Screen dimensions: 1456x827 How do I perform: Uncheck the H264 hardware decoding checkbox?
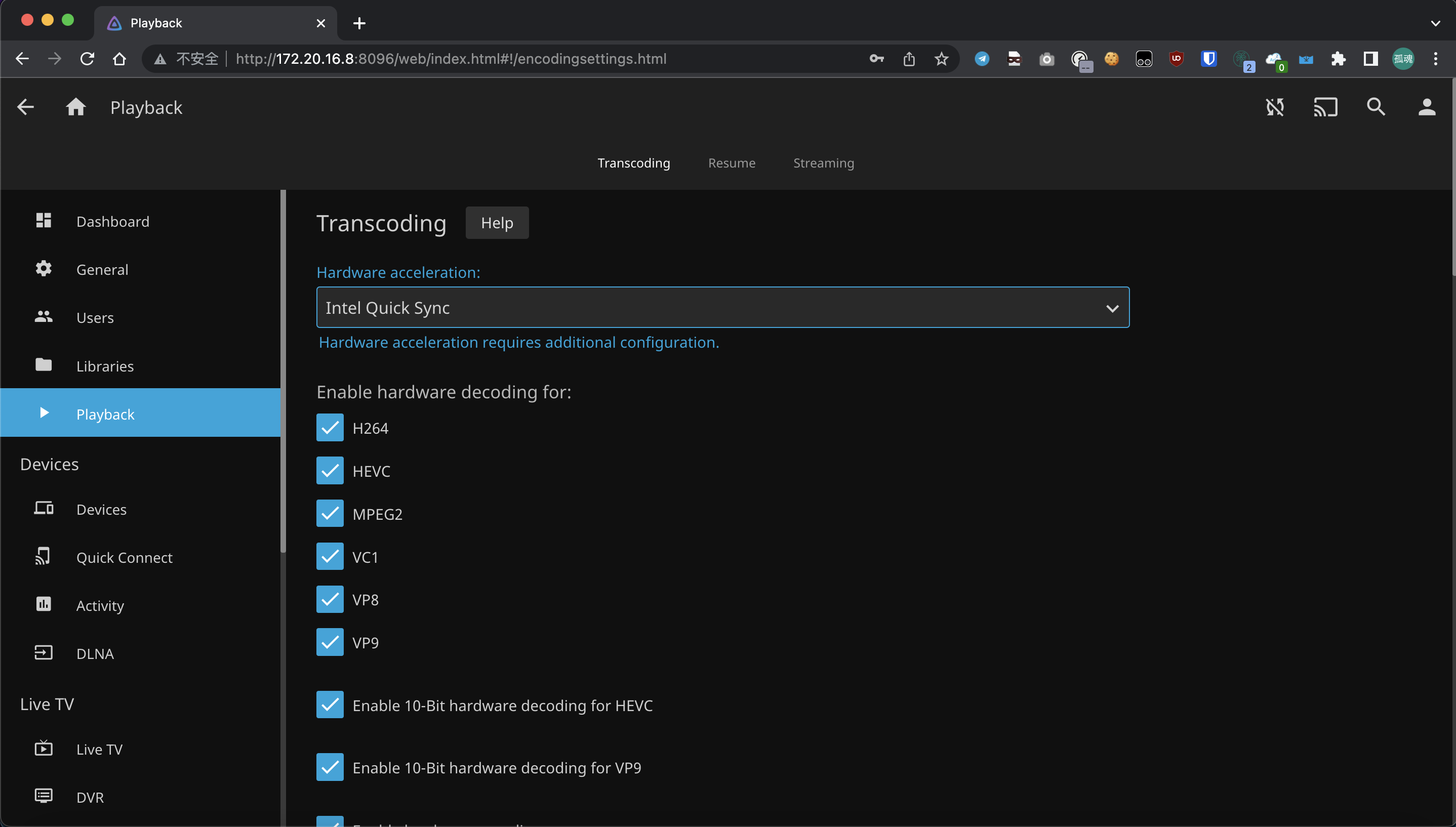(330, 428)
